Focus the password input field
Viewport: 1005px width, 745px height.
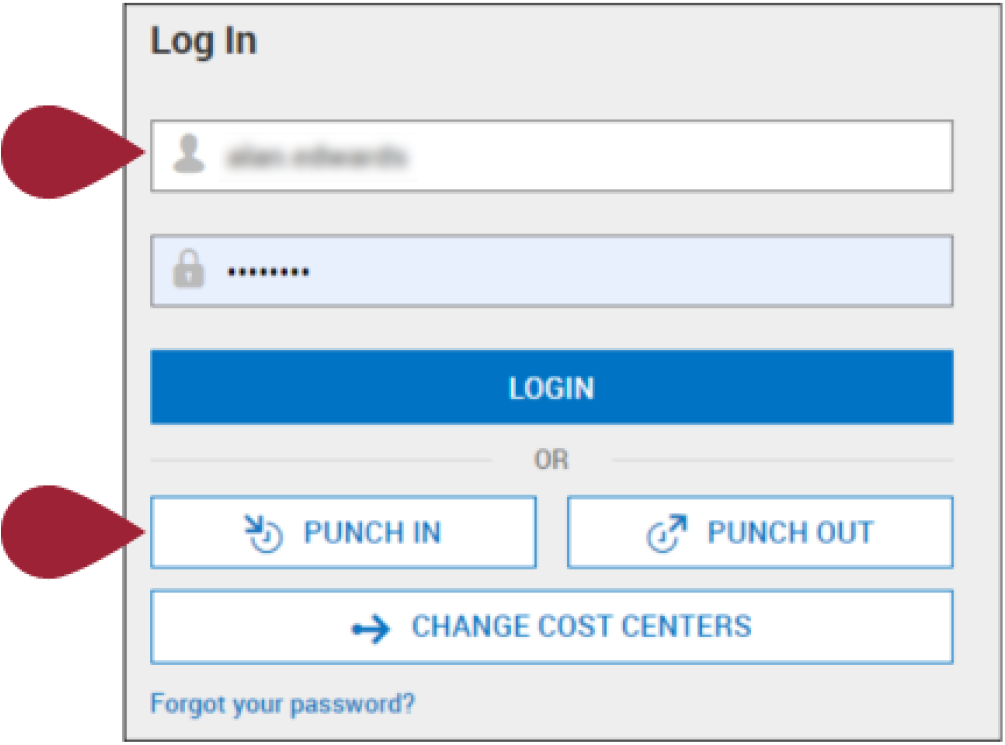point(552,271)
